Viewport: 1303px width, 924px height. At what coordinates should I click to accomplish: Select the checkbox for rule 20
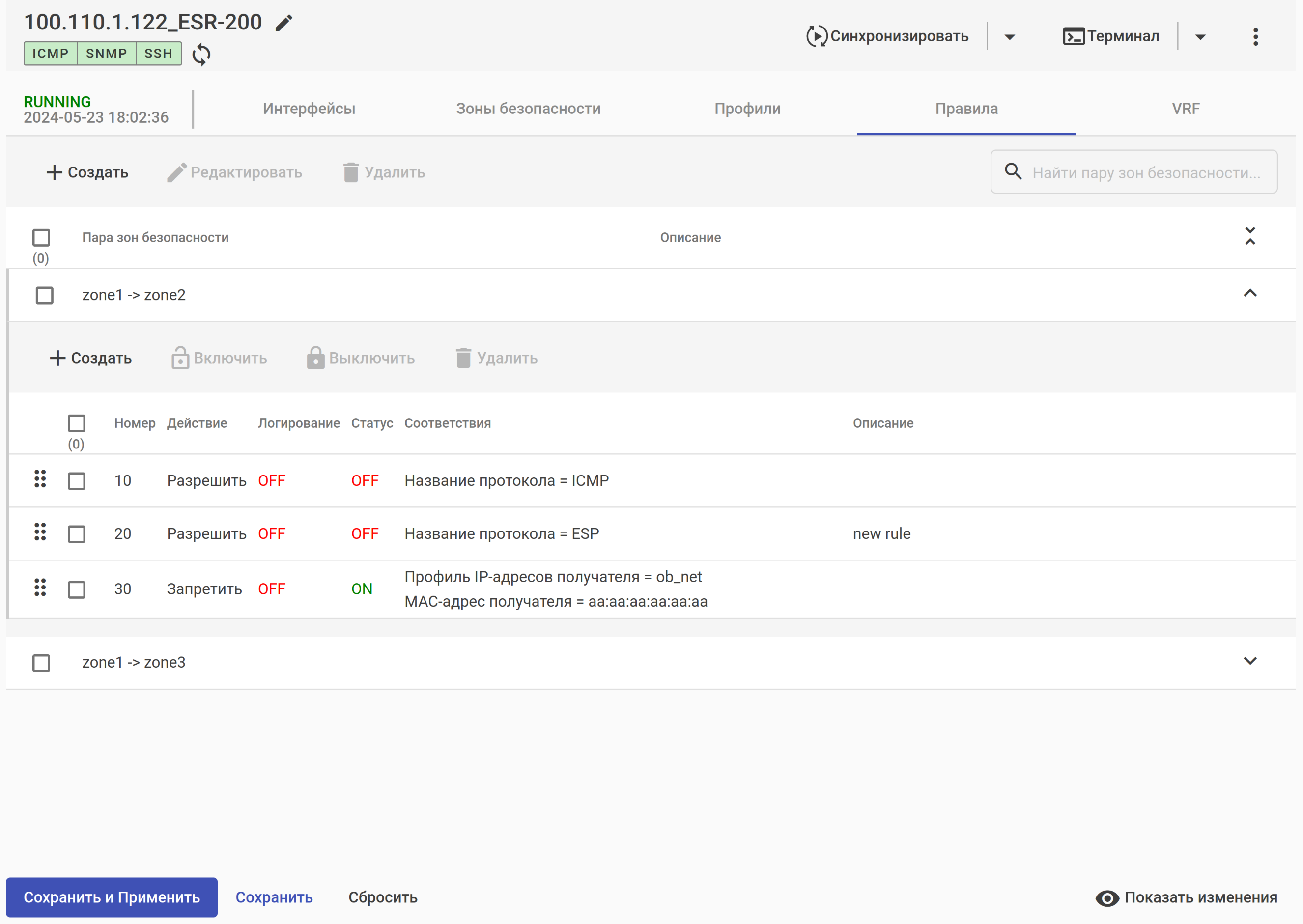76,534
